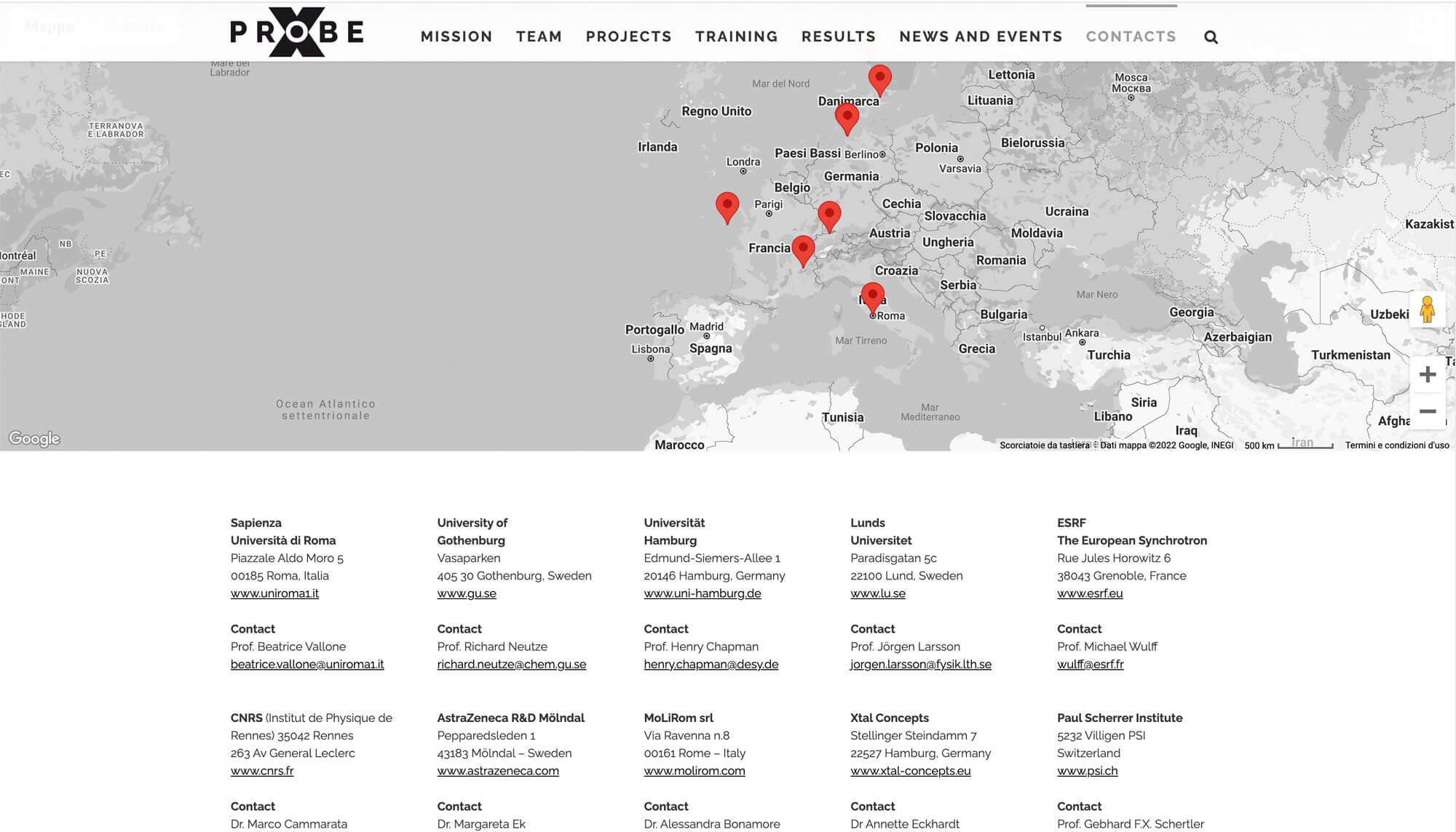Screen dimensions: 1456x832
Task: Go to the PROJECTS page
Action: [628, 36]
